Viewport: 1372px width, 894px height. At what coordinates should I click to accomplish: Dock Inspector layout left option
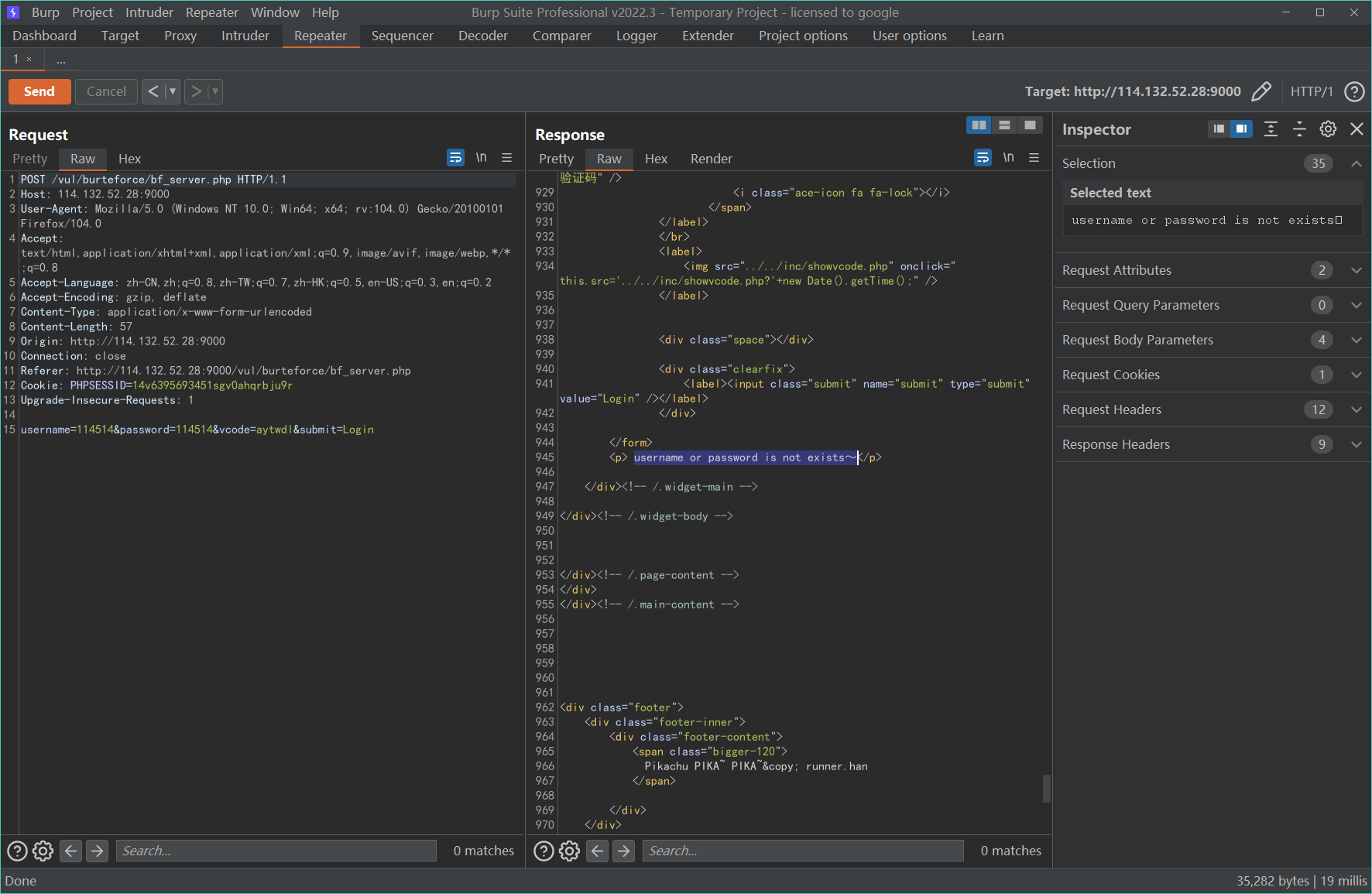click(1219, 129)
